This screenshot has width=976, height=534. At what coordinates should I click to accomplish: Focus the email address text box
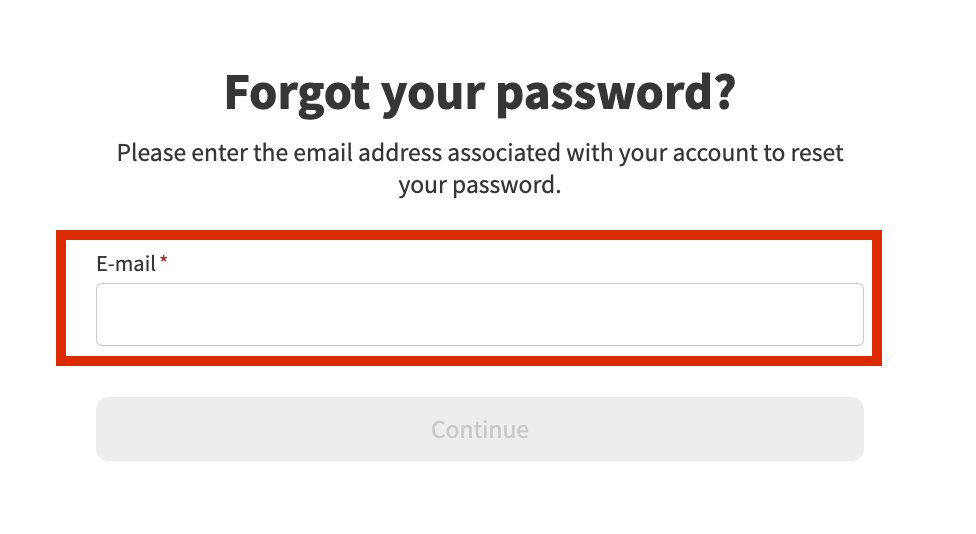pyautogui.click(x=479, y=315)
